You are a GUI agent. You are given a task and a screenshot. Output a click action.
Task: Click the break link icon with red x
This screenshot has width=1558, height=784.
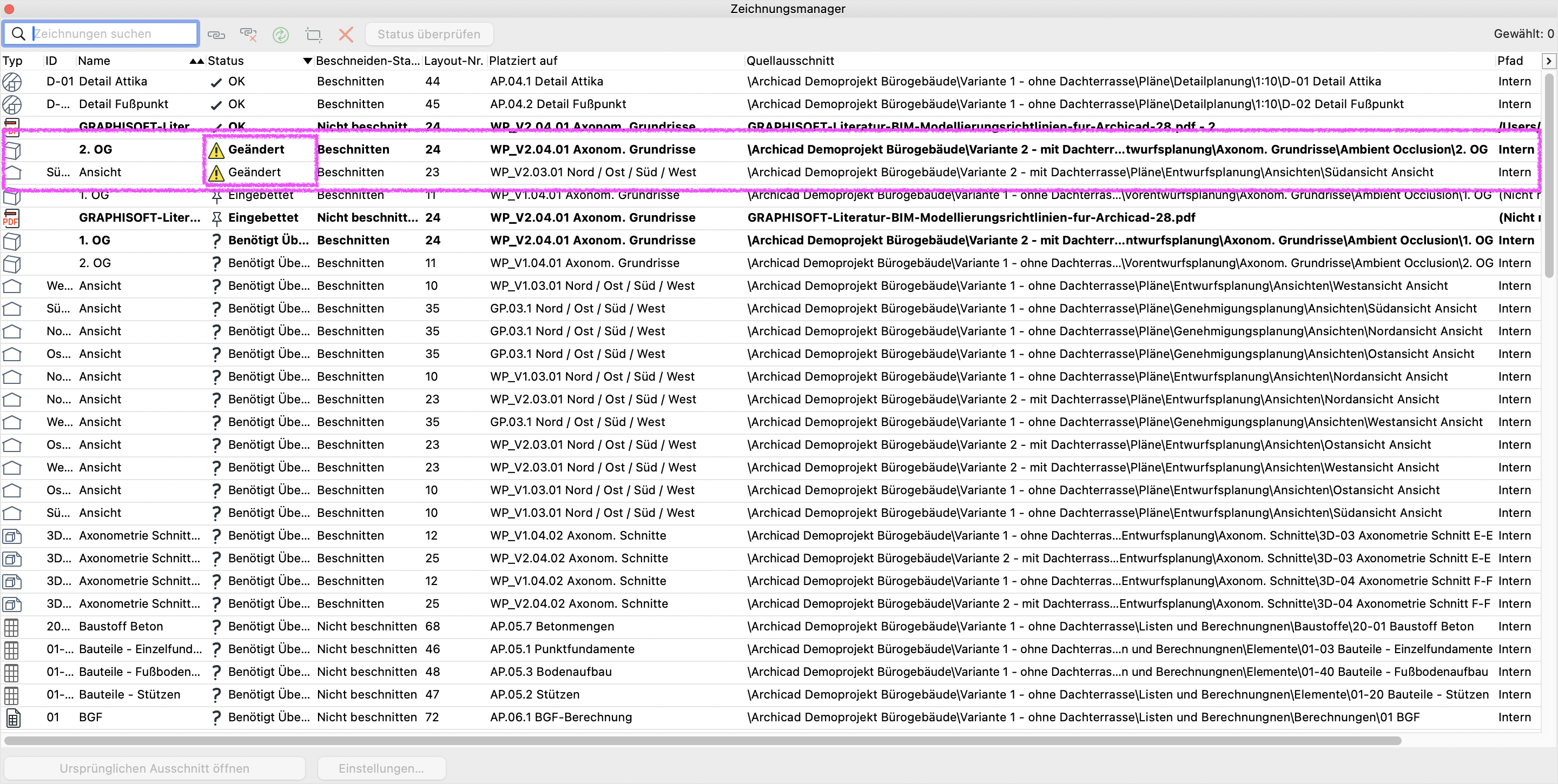(248, 35)
